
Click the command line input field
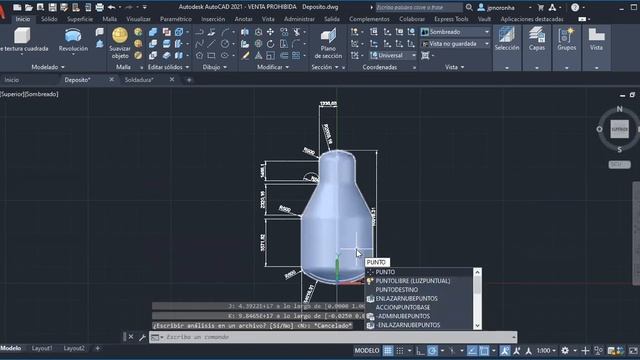pos(333,337)
